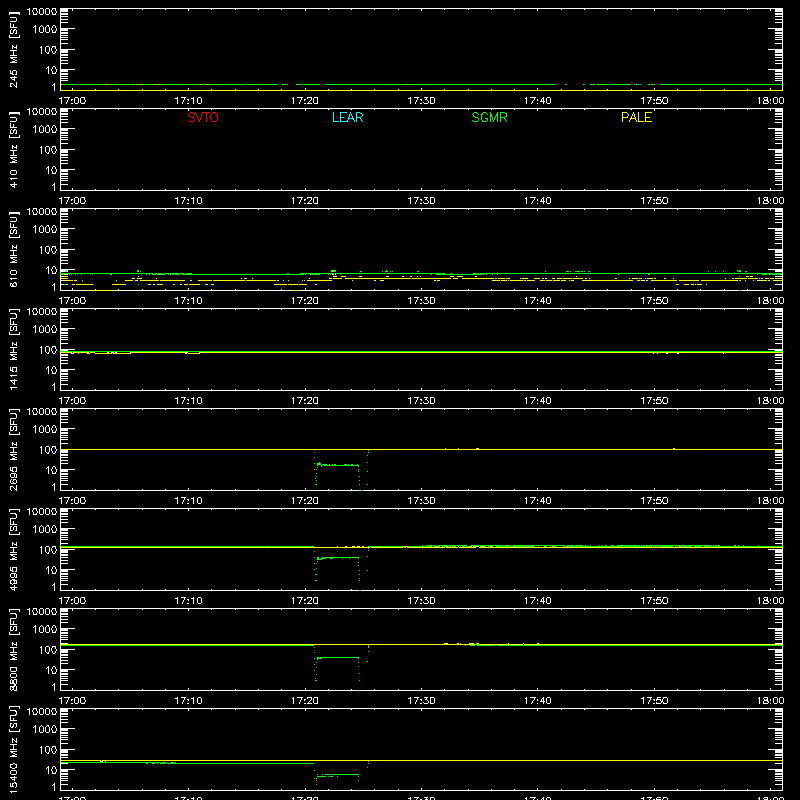Click the 10000 tick value on 245 MHz axis
800x800 pixels.
42,11
